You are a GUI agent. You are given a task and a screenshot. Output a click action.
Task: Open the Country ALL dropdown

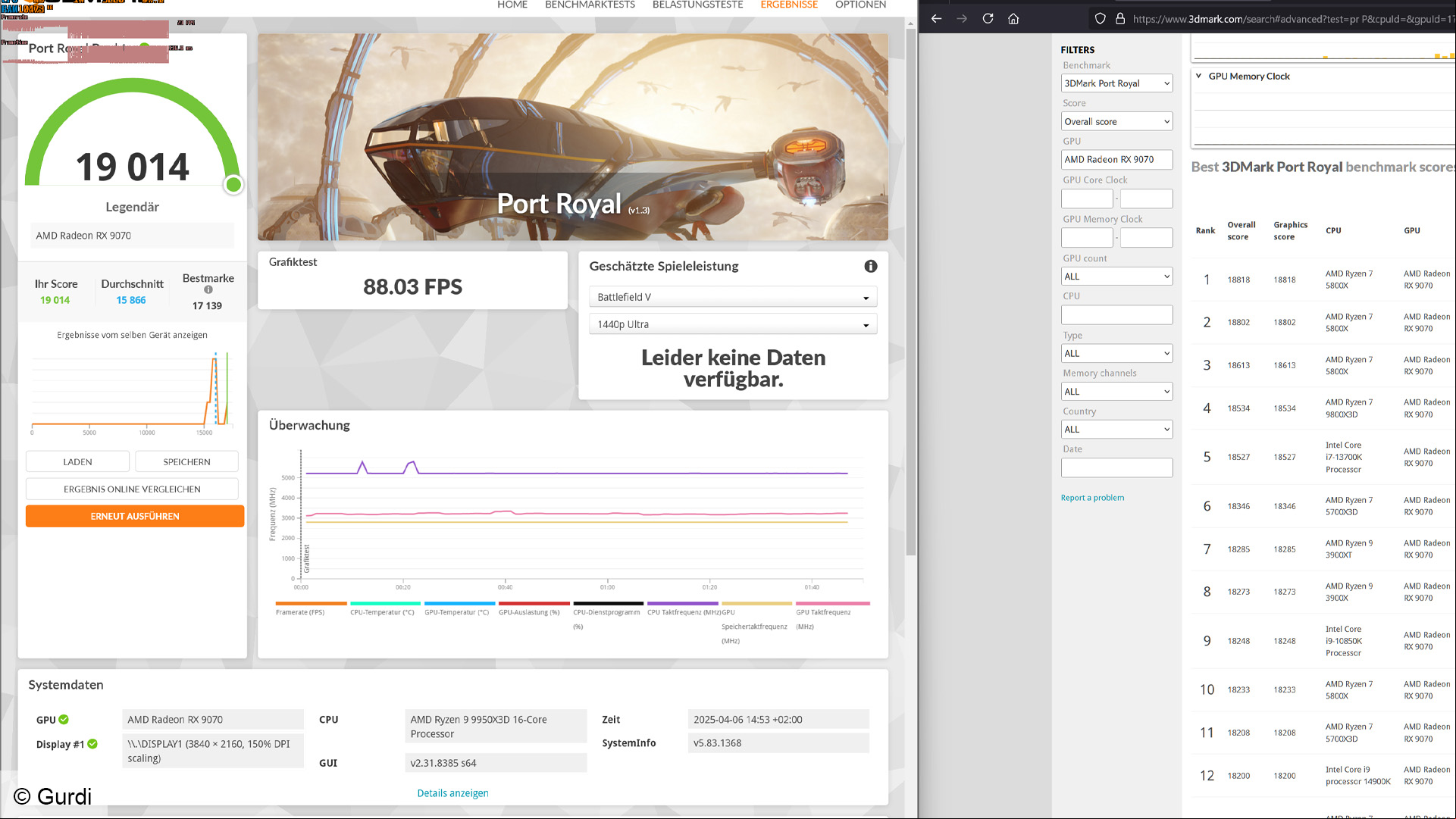point(1117,430)
